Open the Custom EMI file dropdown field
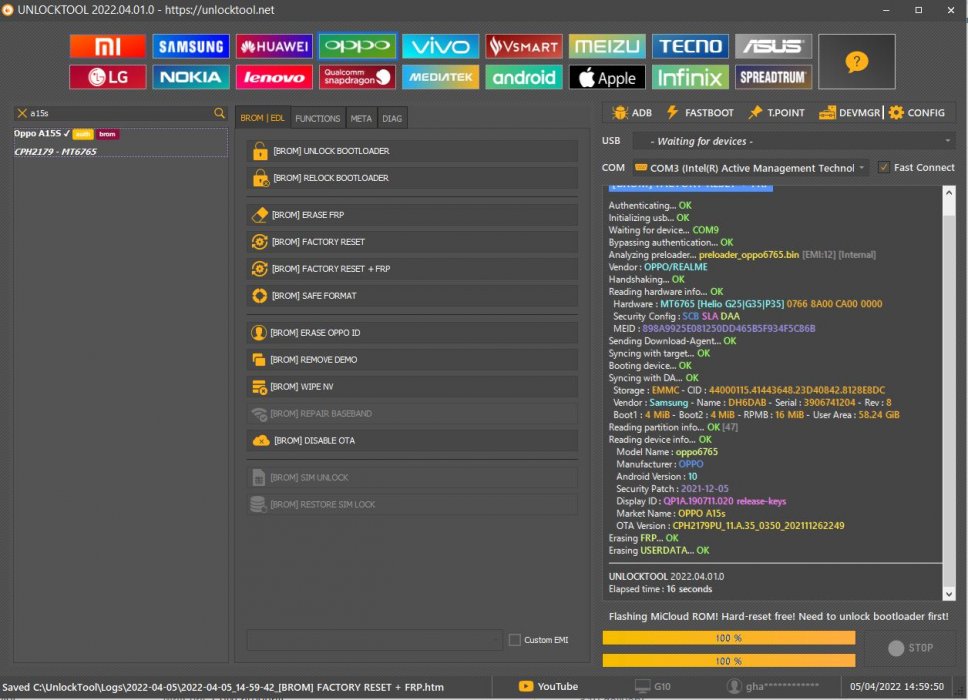 [375, 640]
